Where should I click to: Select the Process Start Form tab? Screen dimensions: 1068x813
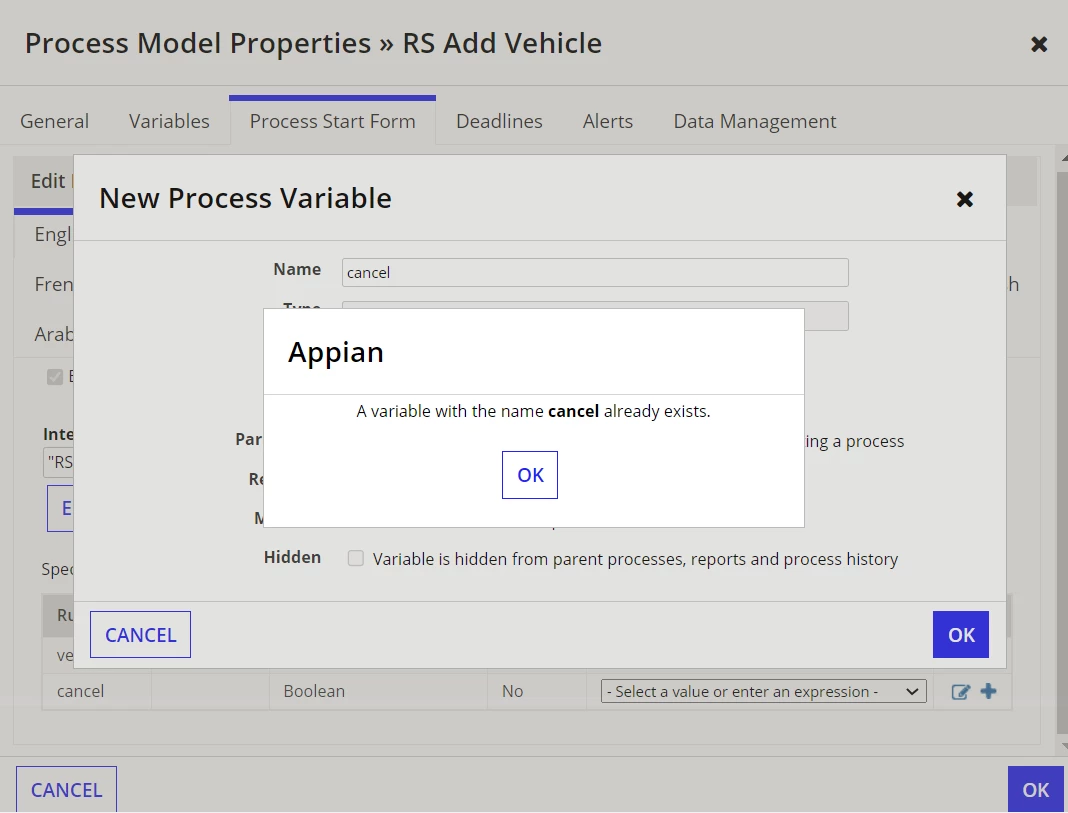coord(332,121)
